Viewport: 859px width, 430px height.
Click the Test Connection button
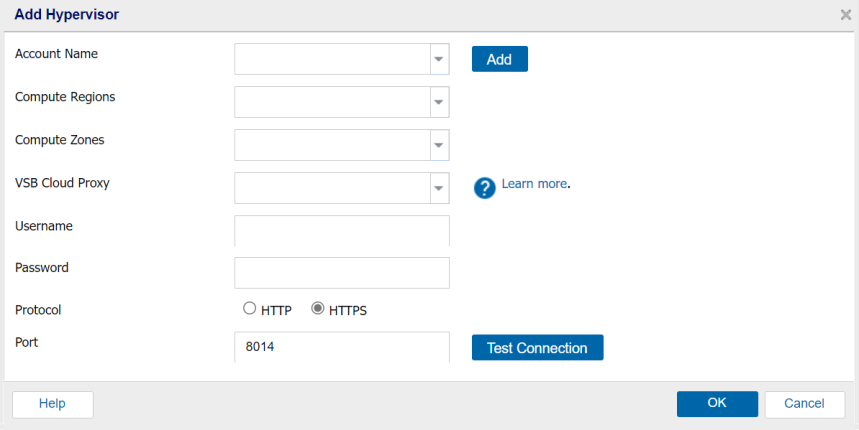click(537, 347)
